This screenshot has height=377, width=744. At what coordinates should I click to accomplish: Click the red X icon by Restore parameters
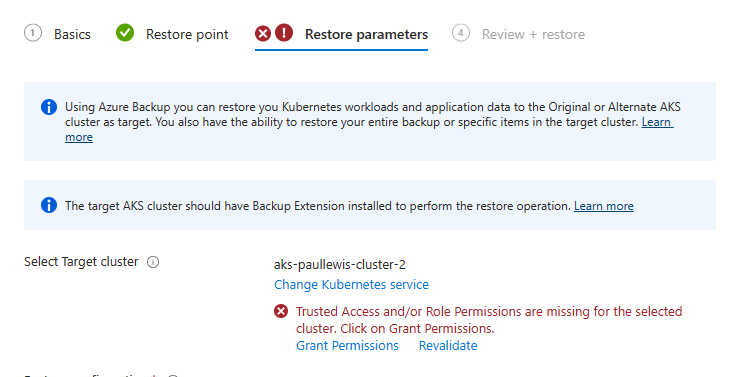click(x=263, y=33)
